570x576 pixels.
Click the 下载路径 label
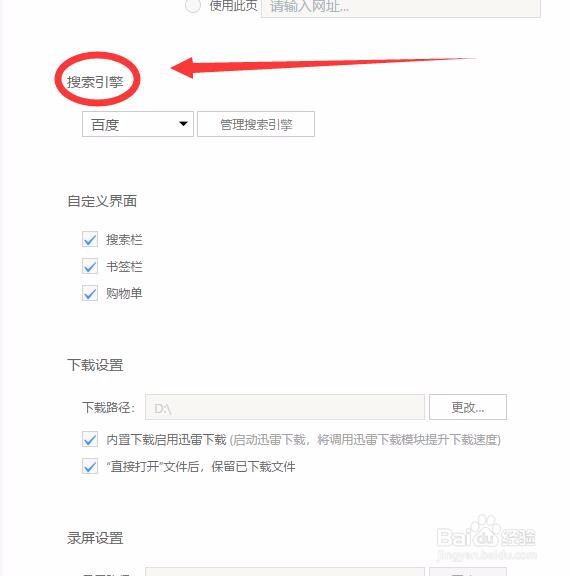coord(109,407)
